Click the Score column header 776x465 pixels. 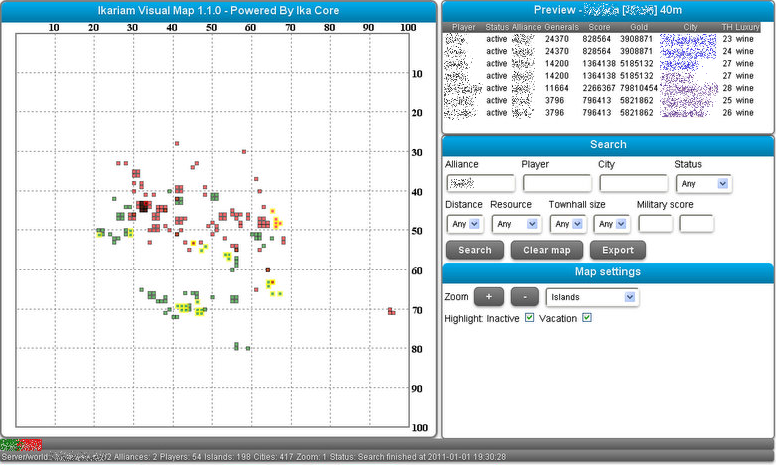click(x=600, y=26)
